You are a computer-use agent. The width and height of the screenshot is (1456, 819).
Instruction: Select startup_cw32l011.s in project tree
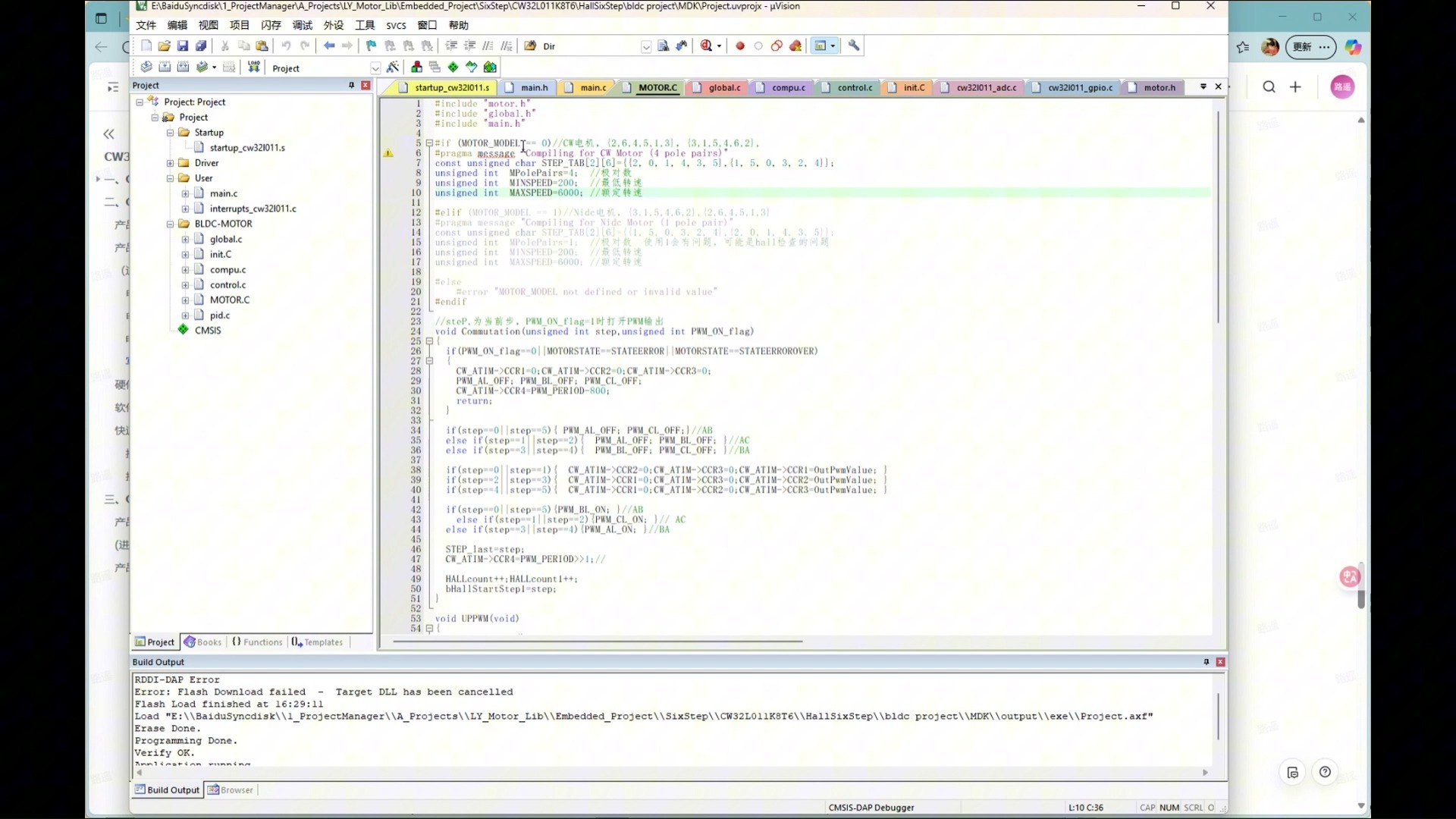tap(247, 148)
